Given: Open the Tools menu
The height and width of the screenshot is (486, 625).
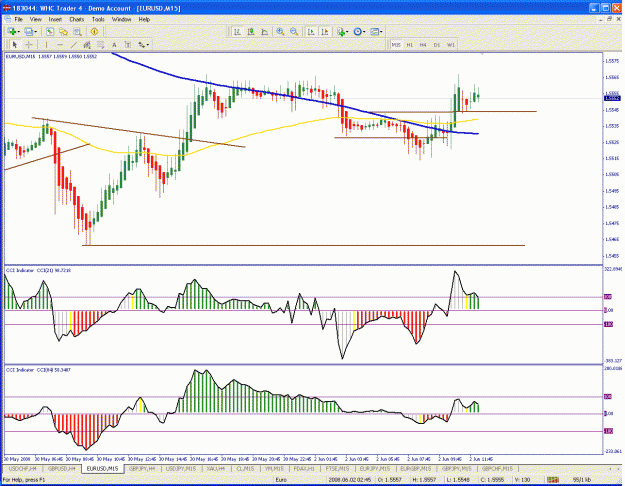Looking at the screenshot, I should 98,19.
